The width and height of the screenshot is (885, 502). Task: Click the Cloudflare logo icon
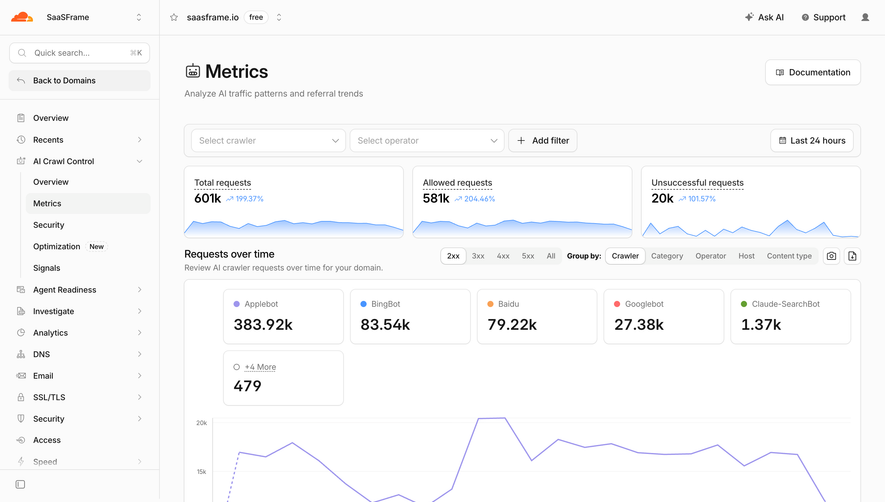pyautogui.click(x=22, y=17)
